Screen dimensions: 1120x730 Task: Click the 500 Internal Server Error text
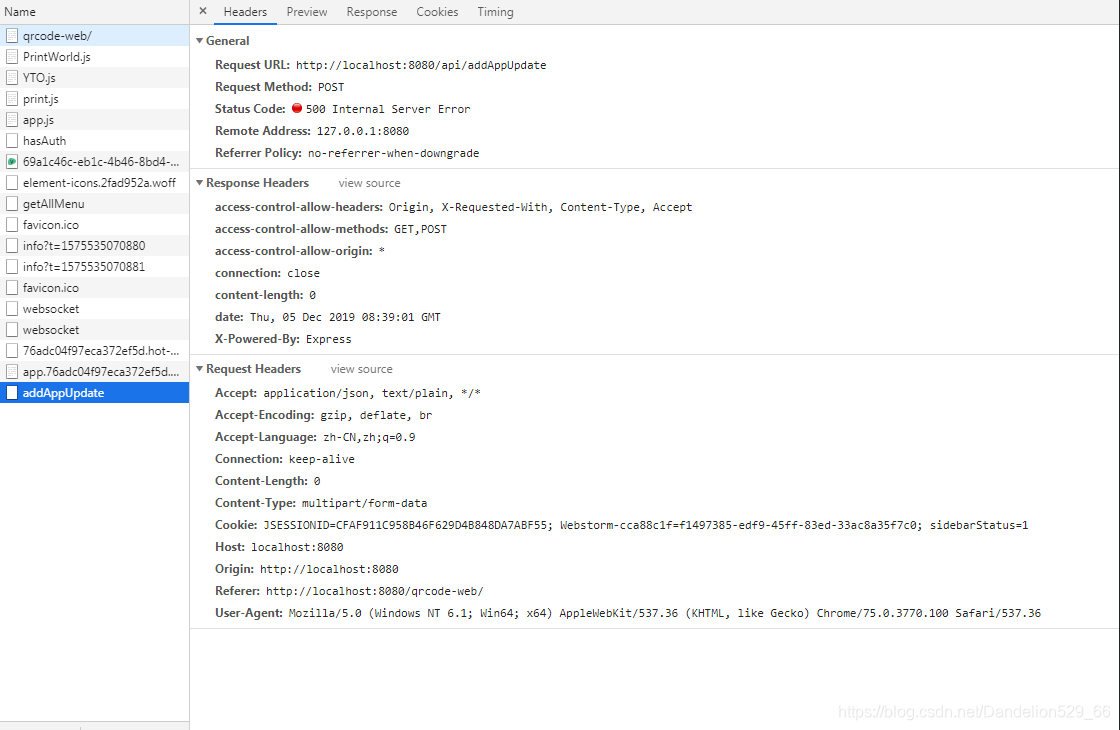click(388, 109)
